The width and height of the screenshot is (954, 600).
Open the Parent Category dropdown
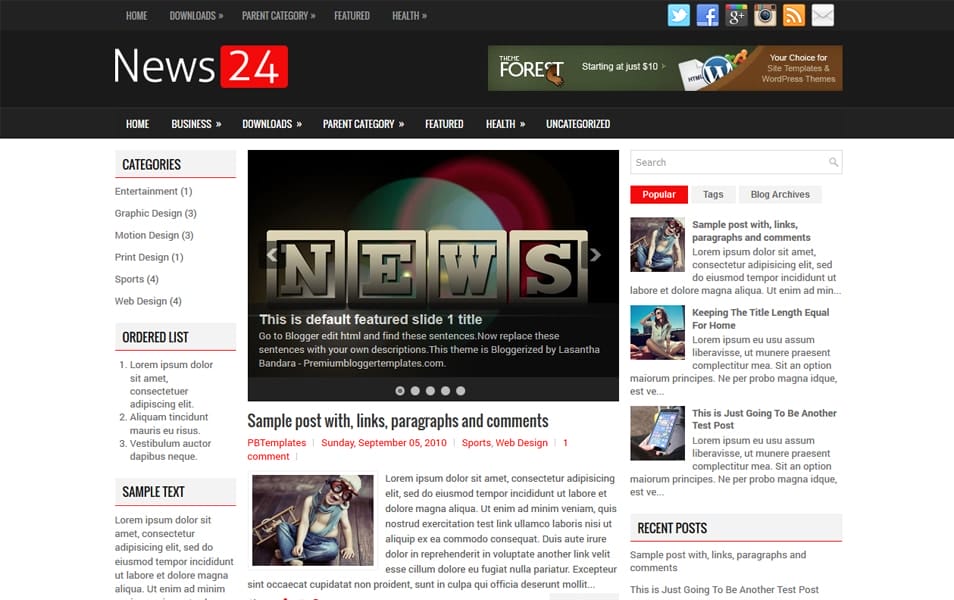tap(362, 124)
